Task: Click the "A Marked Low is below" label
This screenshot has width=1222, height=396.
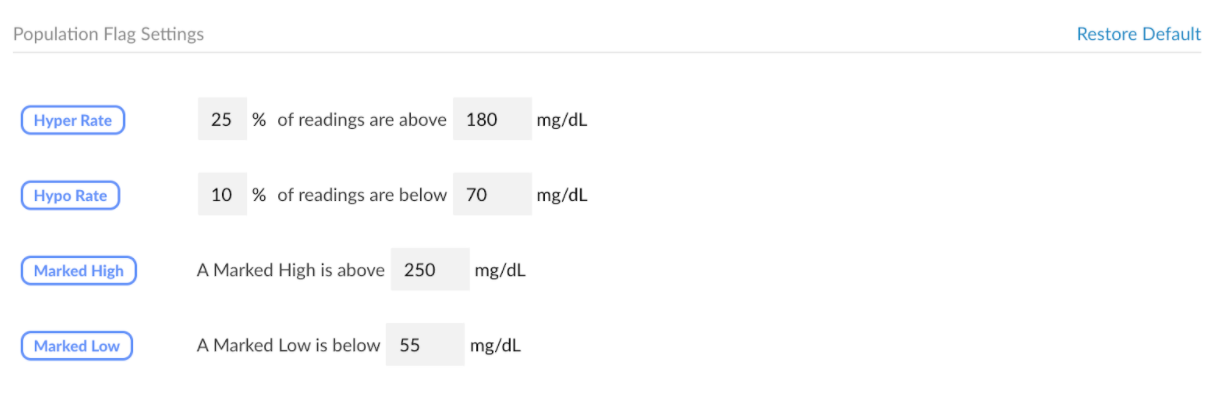Action: coord(289,345)
